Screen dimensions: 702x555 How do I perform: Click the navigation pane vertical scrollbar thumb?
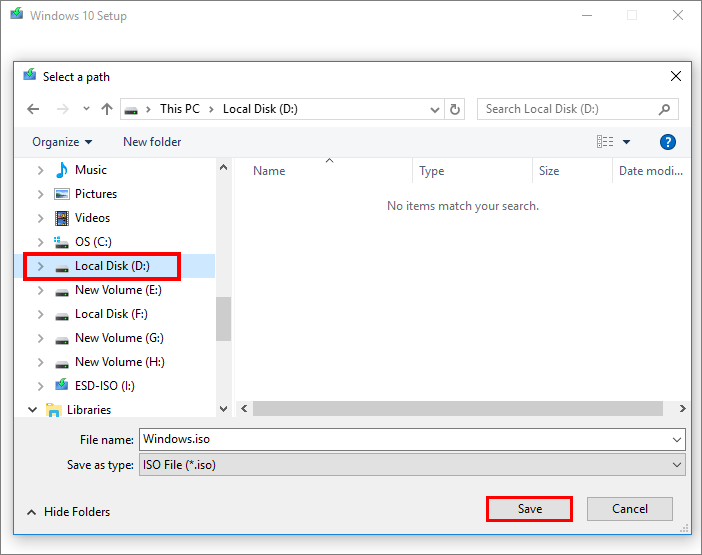click(223, 319)
